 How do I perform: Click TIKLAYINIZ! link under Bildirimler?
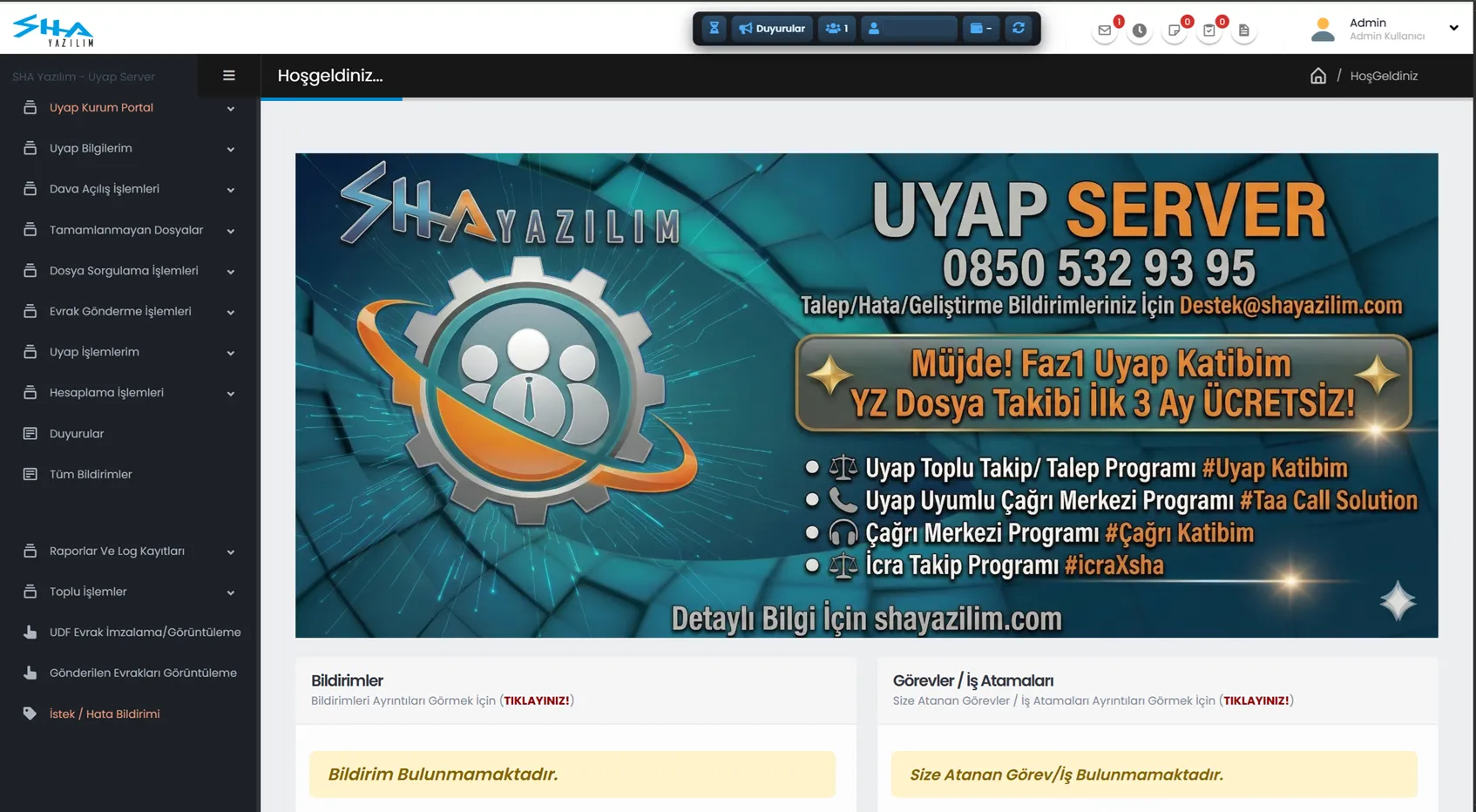(x=537, y=700)
